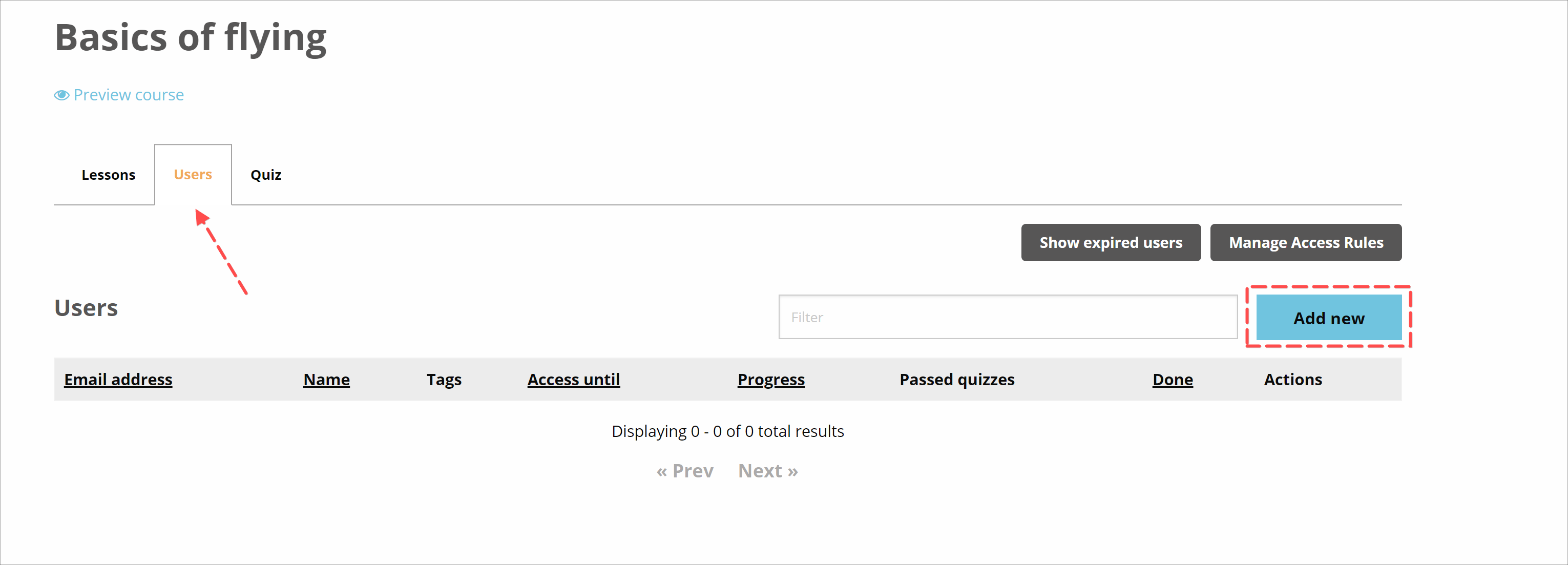Image resolution: width=1568 pixels, height=565 pixels.
Task: Click the Tags column header
Action: click(444, 379)
